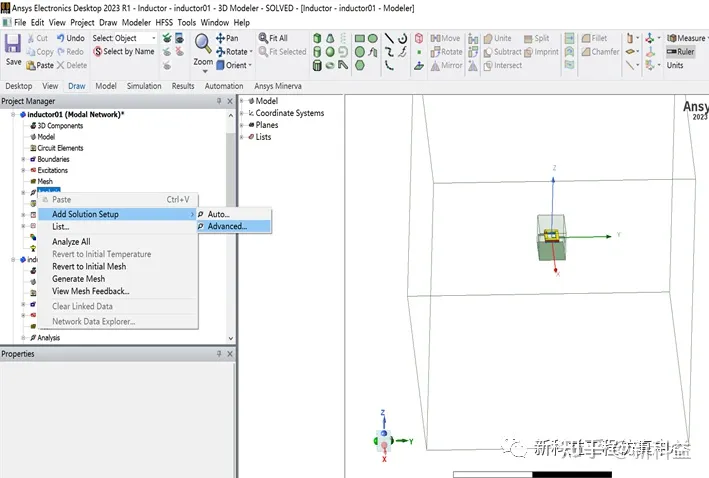
Task: Click the Ruler tool
Action: (681, 52)
